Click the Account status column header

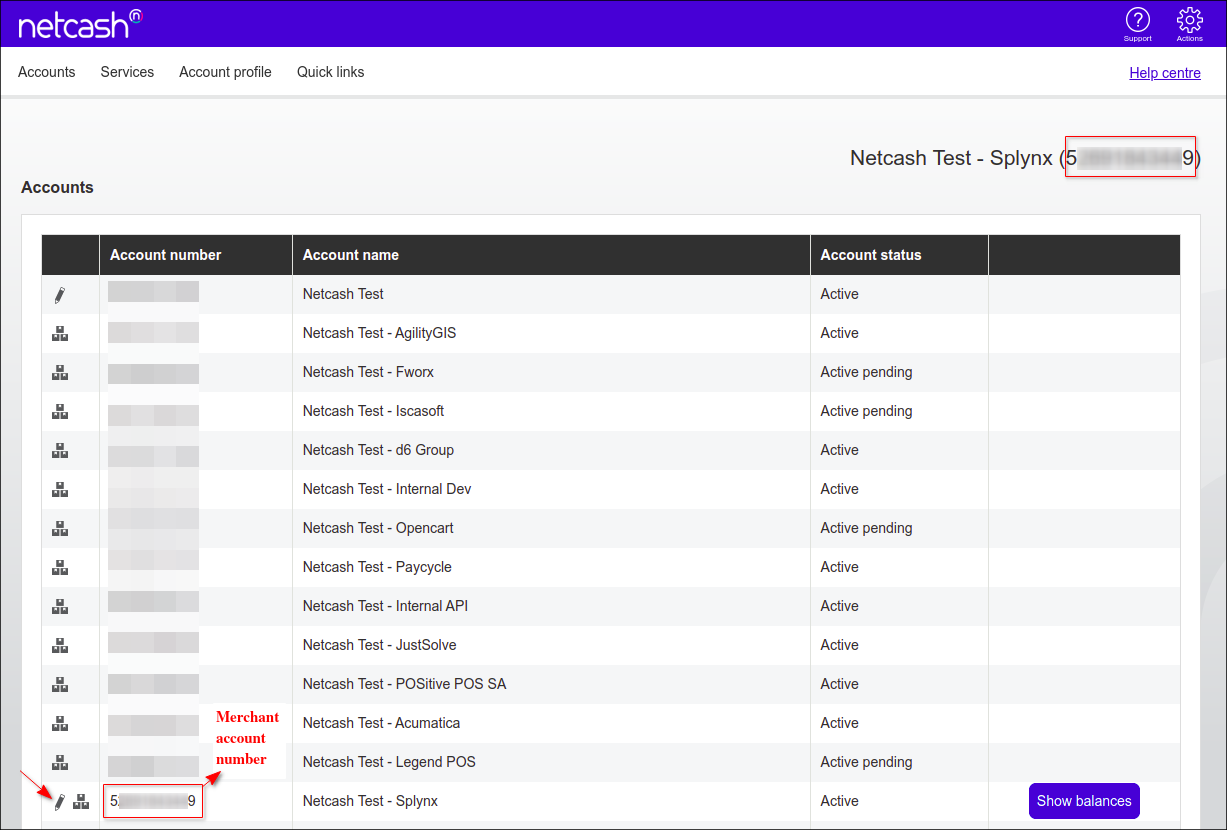[871, 255]
